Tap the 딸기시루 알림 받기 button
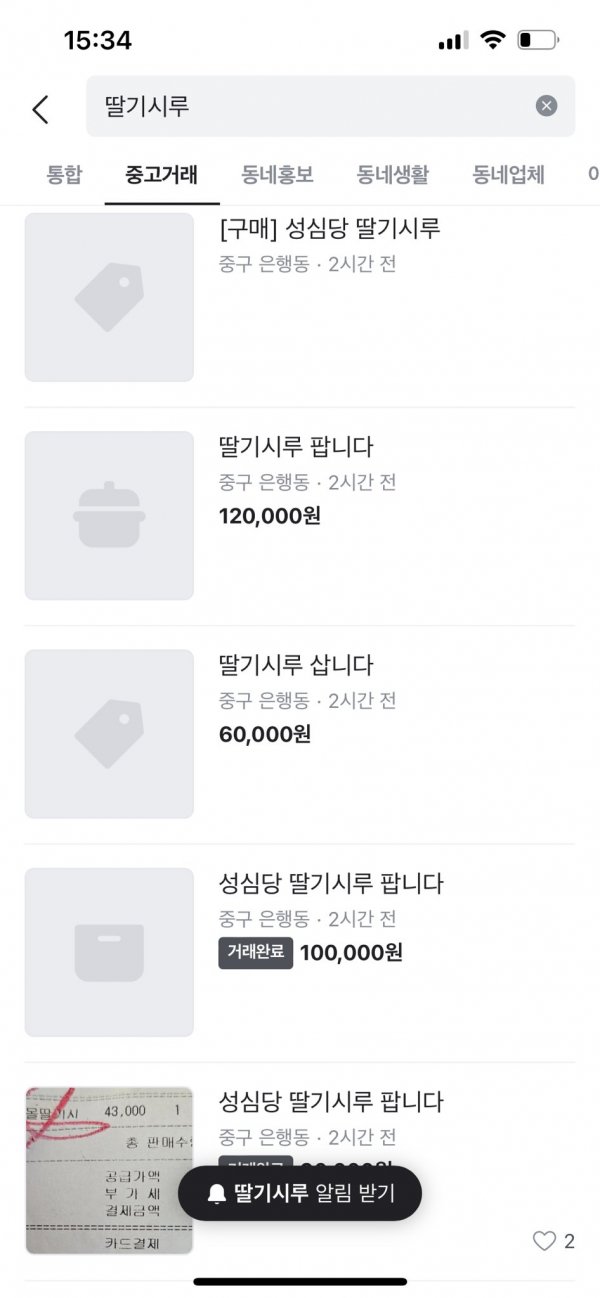 300,1193
